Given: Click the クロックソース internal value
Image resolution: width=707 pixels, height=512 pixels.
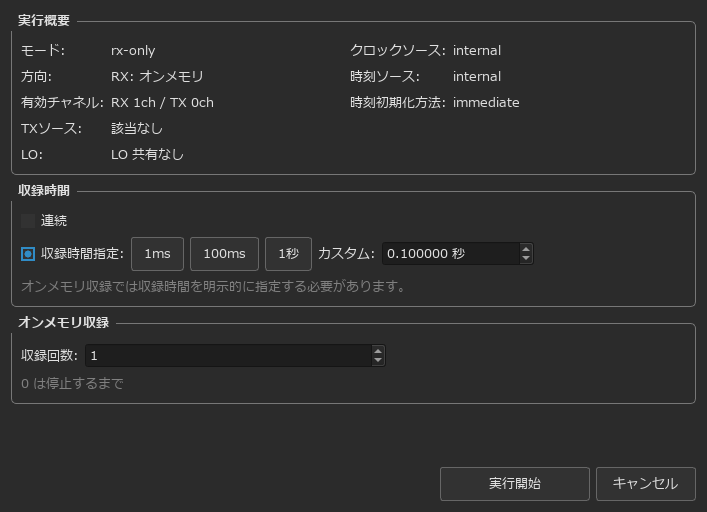Looking at the screenshot, I should (x=477, y=50).
